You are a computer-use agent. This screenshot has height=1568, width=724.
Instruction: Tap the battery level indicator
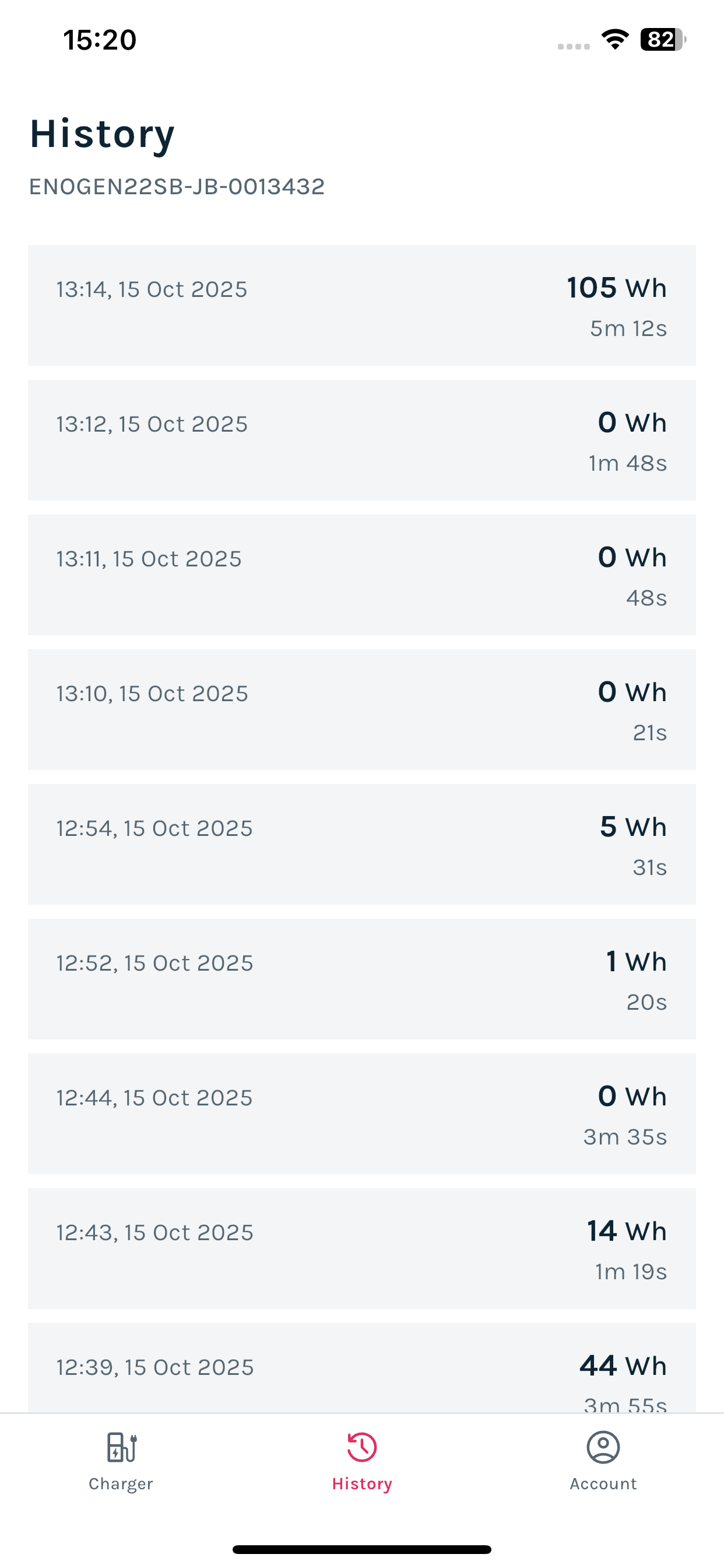coord(663,40)
